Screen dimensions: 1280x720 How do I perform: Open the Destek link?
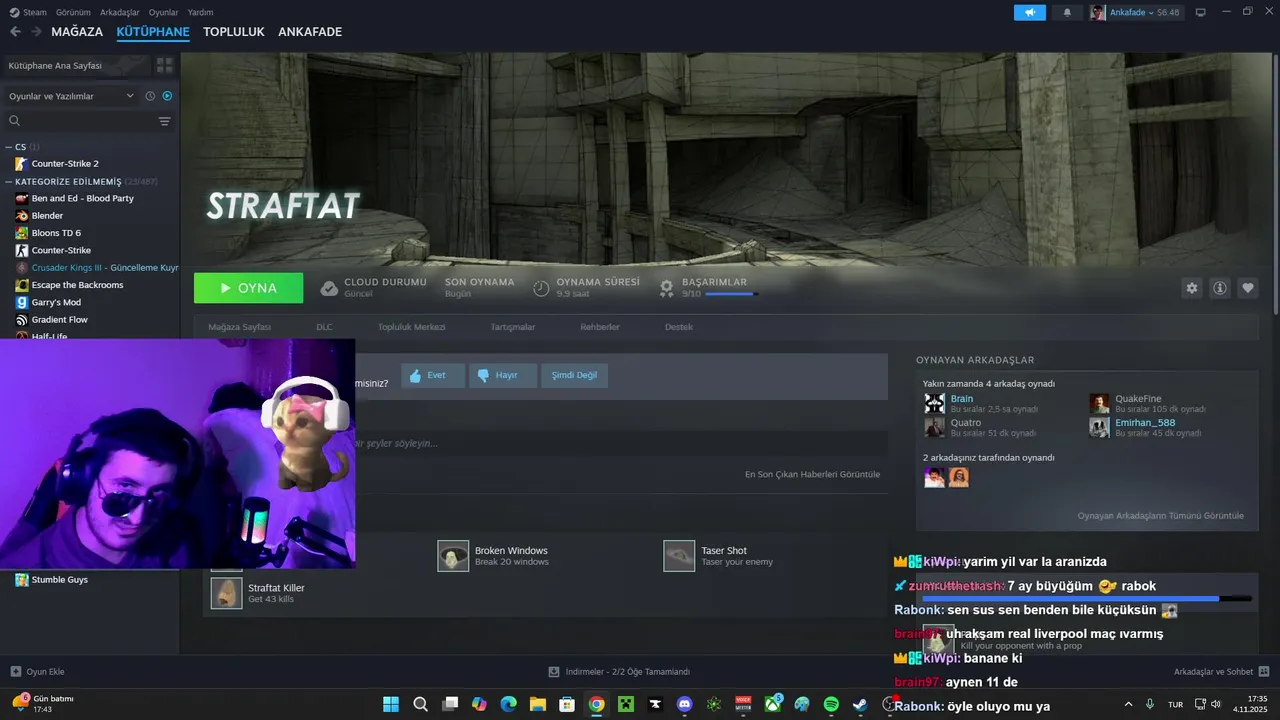tap(679, 327)
